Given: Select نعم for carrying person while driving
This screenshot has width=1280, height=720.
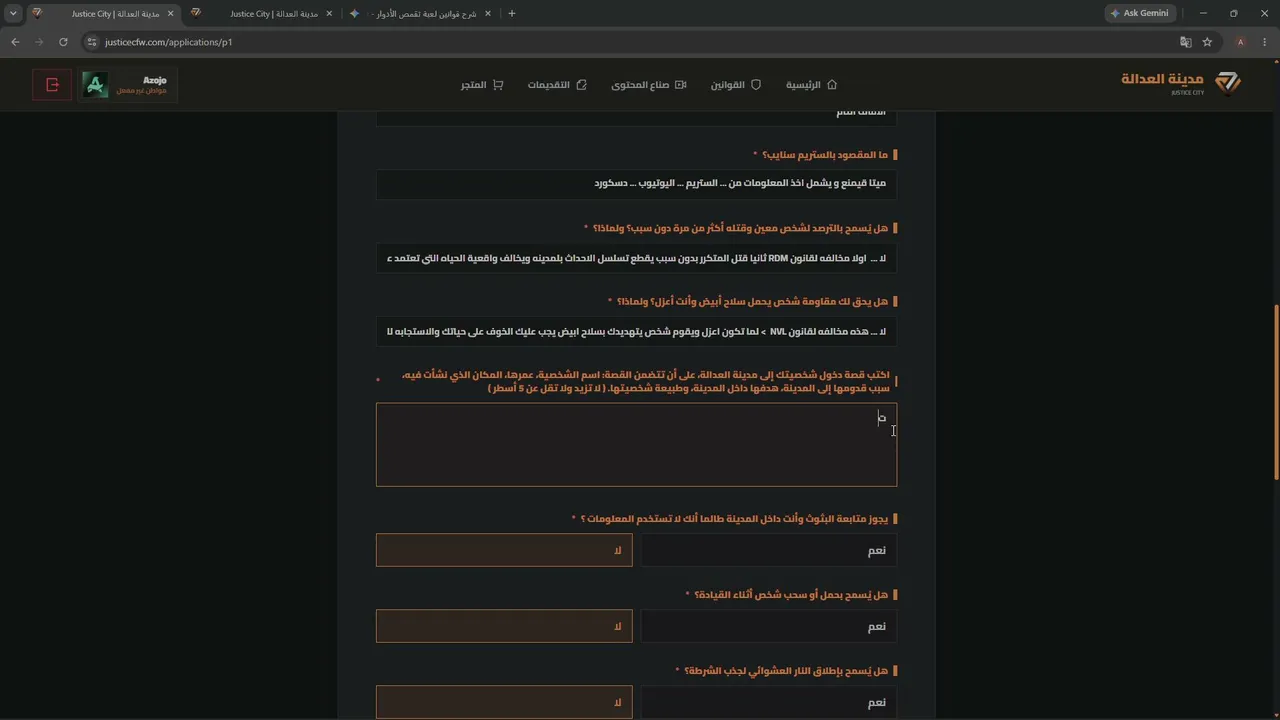Looking at the screenshot, I should tap(768, 626).
